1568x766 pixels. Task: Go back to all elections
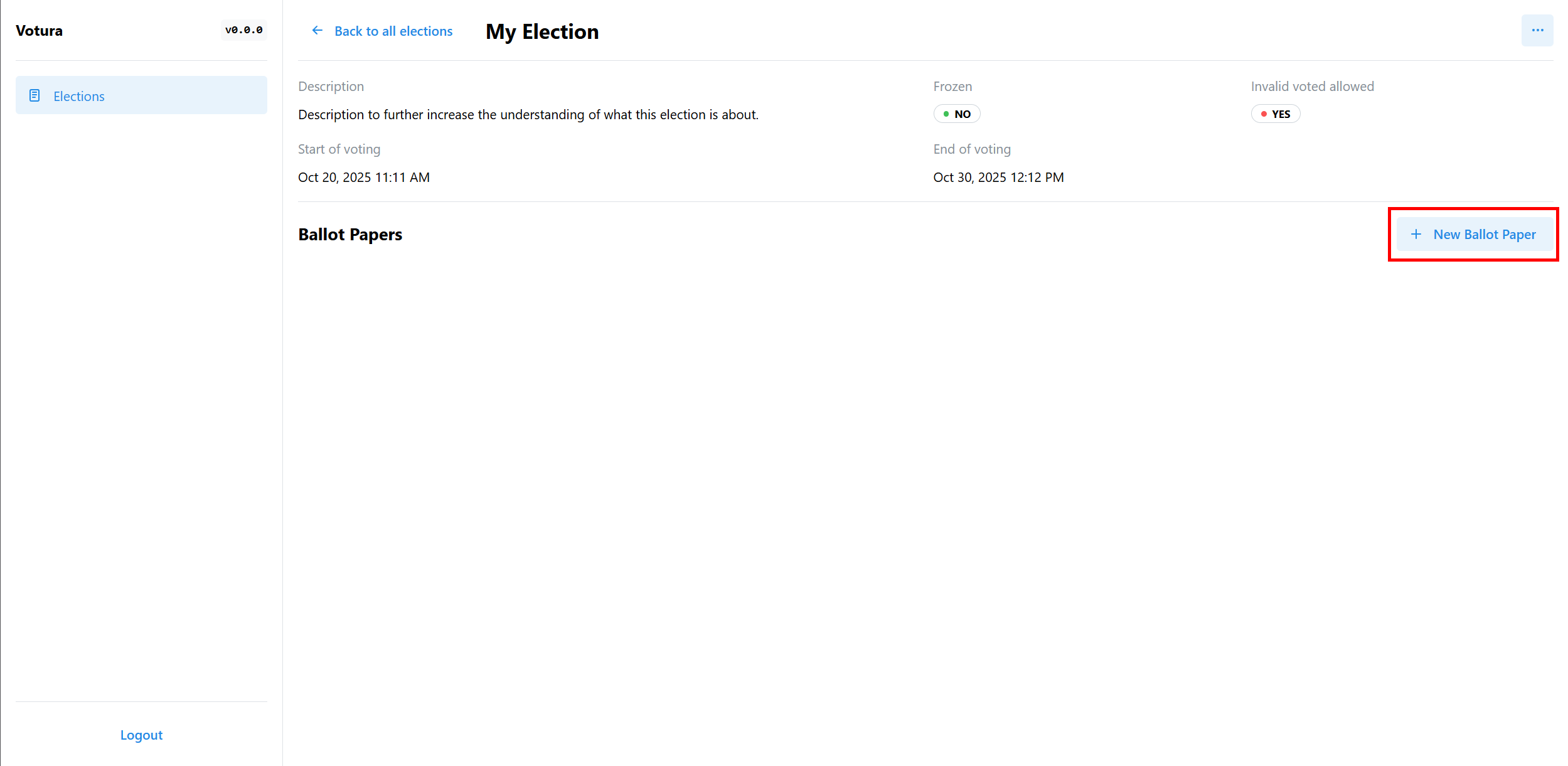[393, 31]
